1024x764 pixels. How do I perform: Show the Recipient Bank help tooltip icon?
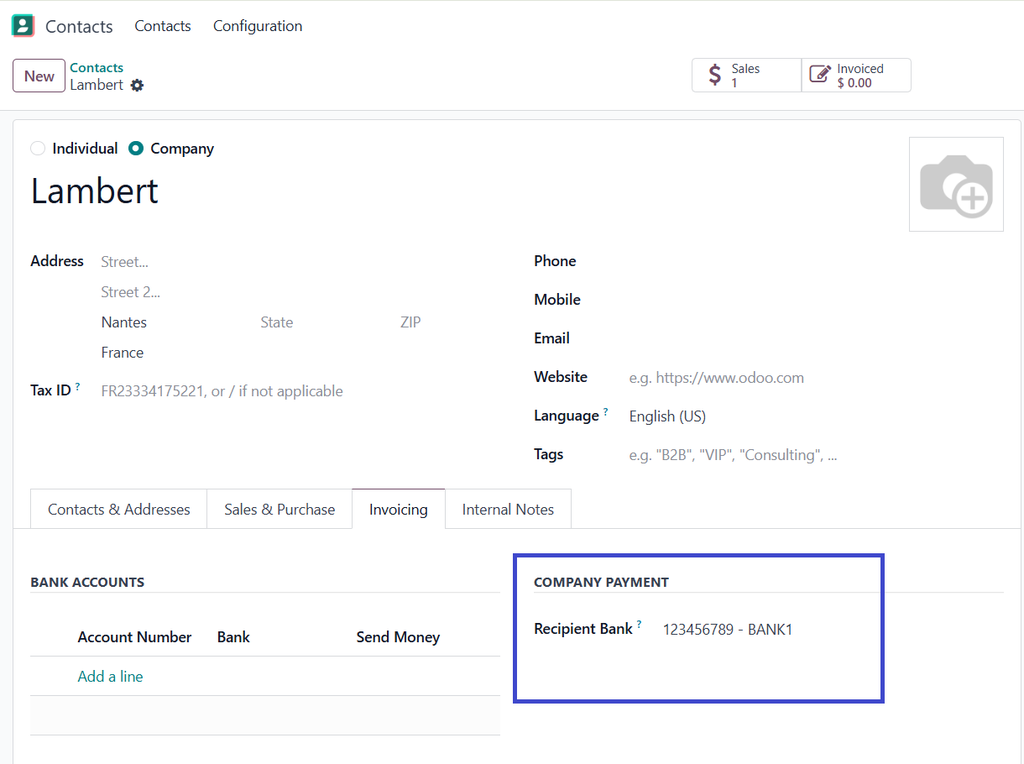639,624
